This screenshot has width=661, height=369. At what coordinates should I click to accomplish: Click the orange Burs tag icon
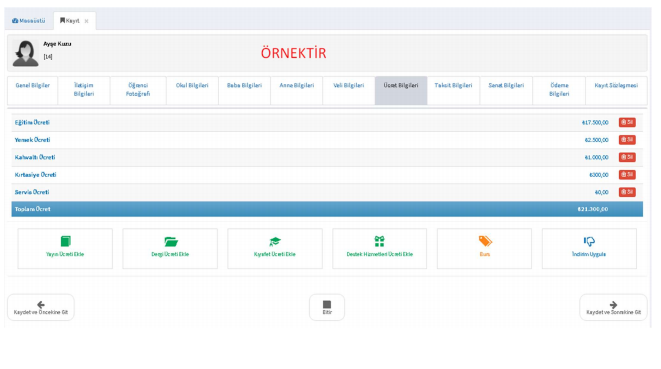tap(485, 241)
